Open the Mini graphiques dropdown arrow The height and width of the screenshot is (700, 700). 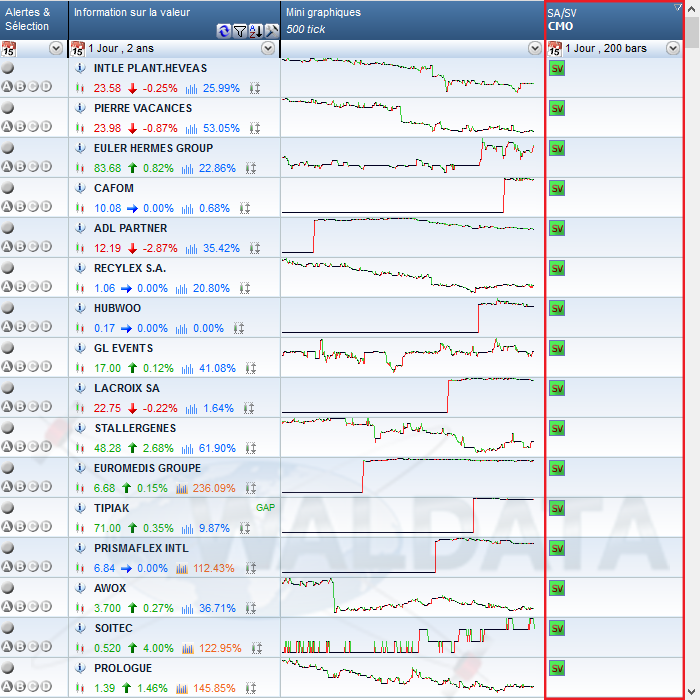click(x=535, y=48)
